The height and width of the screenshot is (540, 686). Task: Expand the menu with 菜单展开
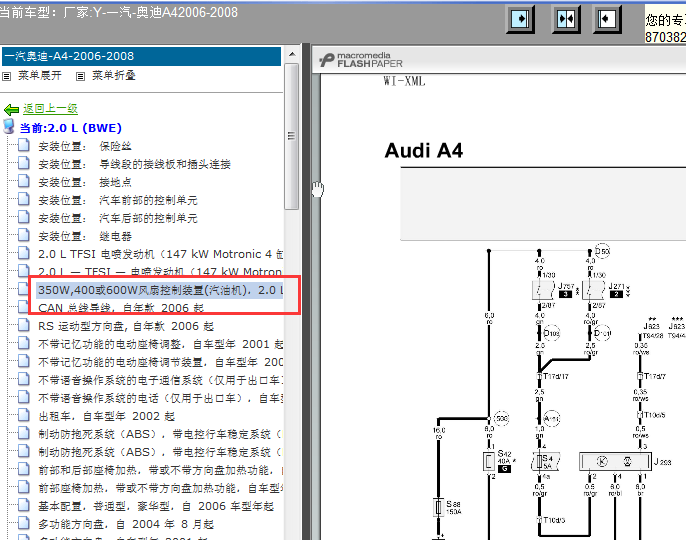(39, 76)
